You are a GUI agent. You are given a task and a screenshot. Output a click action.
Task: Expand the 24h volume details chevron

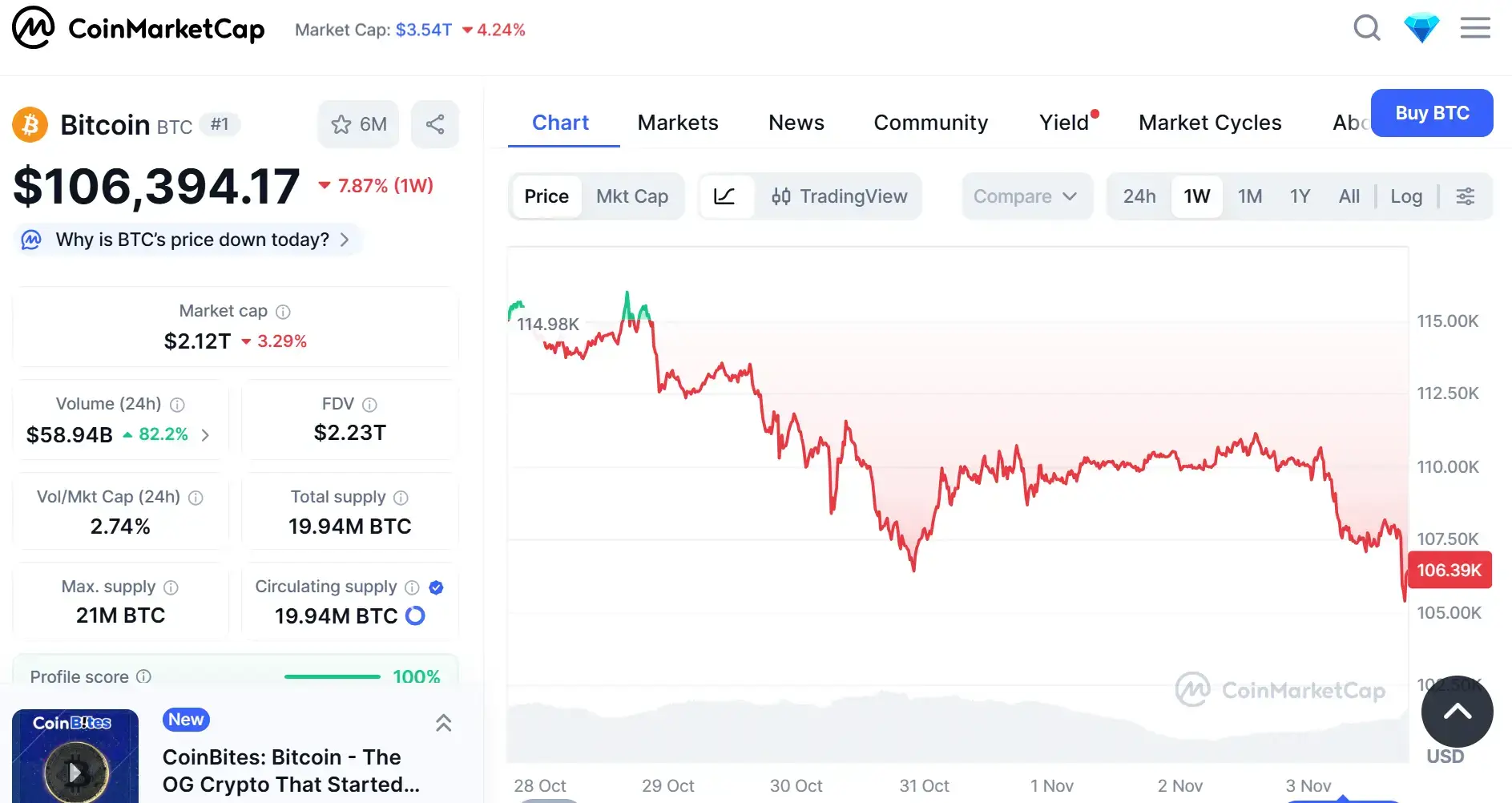click(205, 435)
